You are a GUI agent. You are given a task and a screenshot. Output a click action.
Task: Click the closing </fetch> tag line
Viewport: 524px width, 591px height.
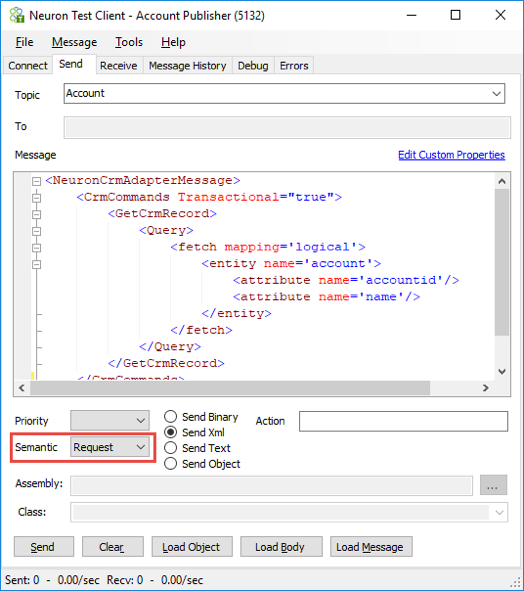tap(201, 330)
